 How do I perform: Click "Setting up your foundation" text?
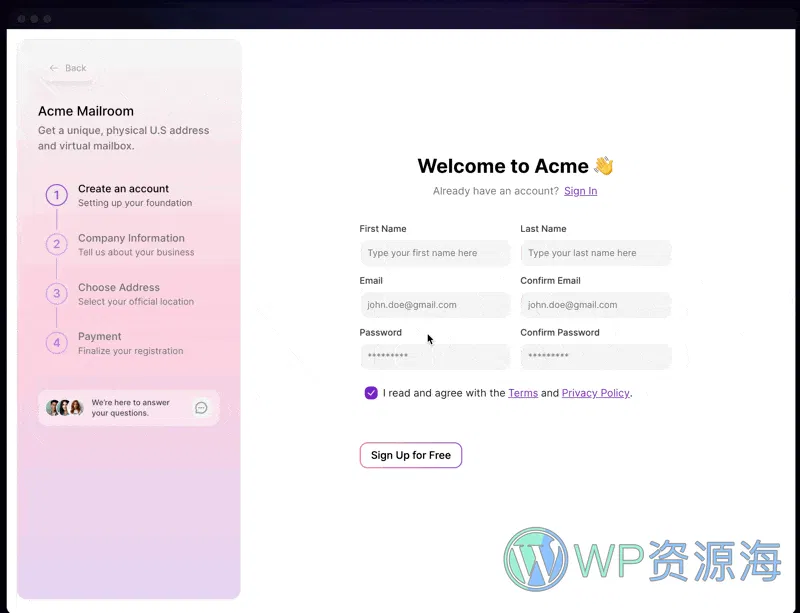(x=135, y=203)
